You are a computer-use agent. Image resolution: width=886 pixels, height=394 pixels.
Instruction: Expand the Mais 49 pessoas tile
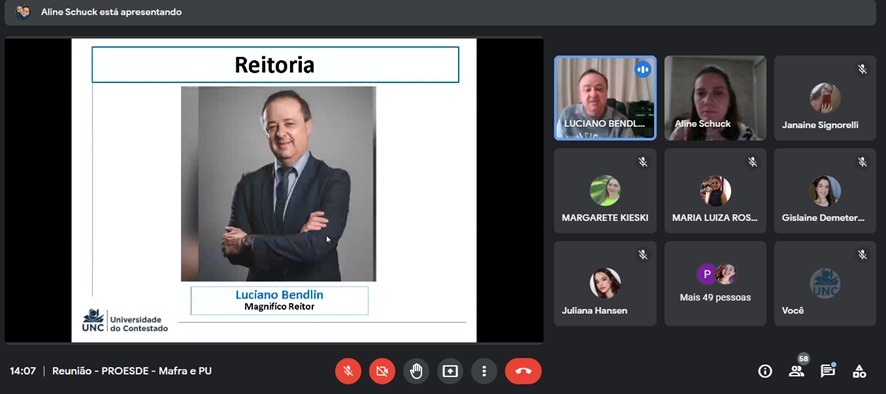coord(715,283)
